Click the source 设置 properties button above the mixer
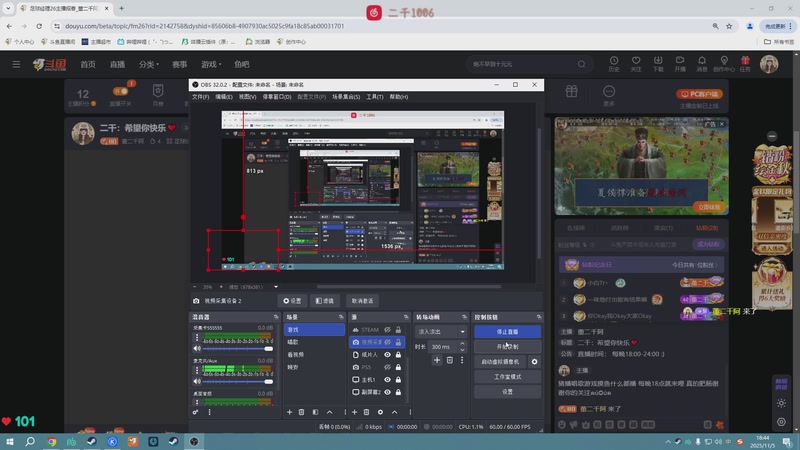 tap(292, 301)
